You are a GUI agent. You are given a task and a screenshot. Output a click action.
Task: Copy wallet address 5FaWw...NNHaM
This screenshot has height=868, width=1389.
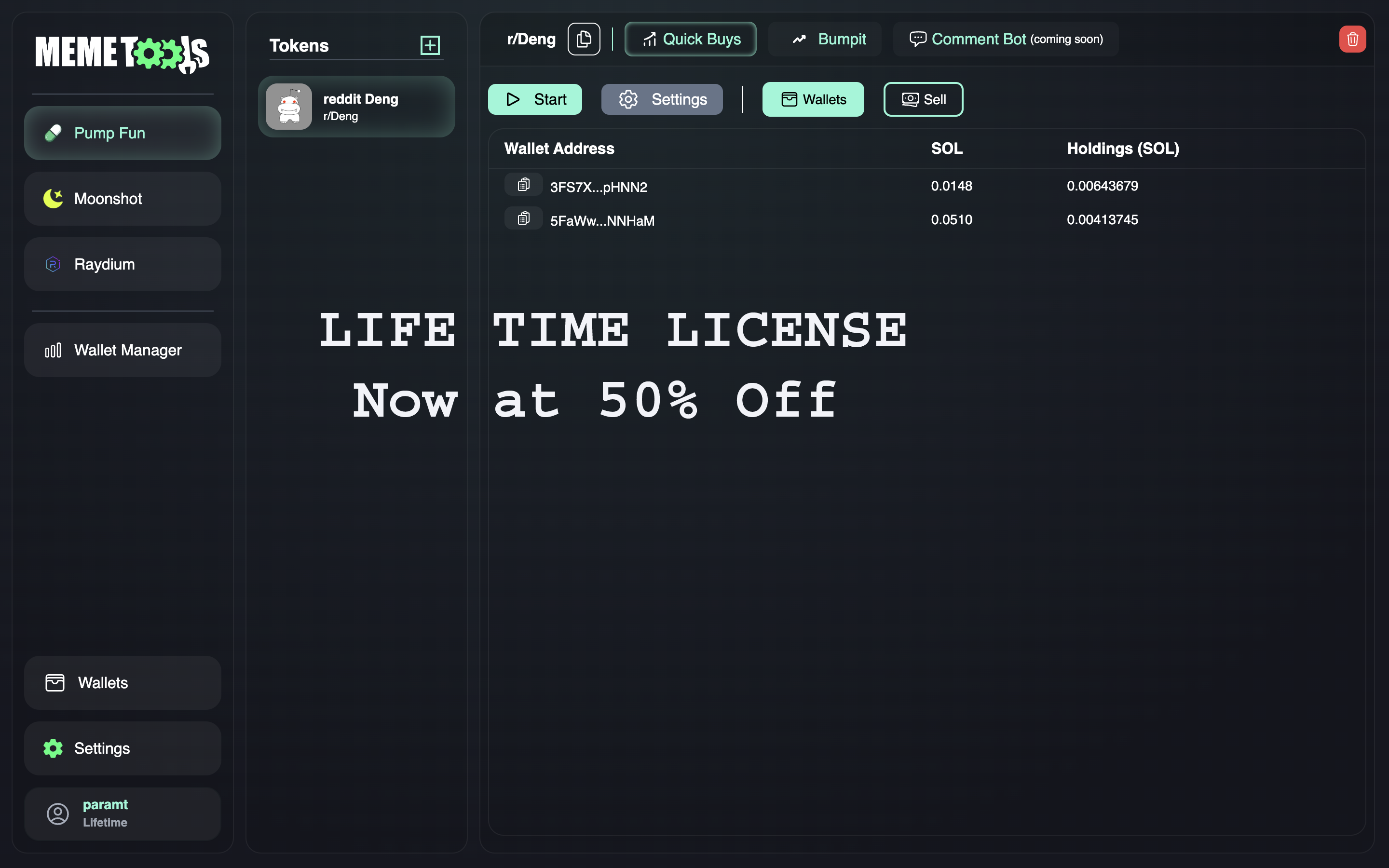[x=523, y=218]
